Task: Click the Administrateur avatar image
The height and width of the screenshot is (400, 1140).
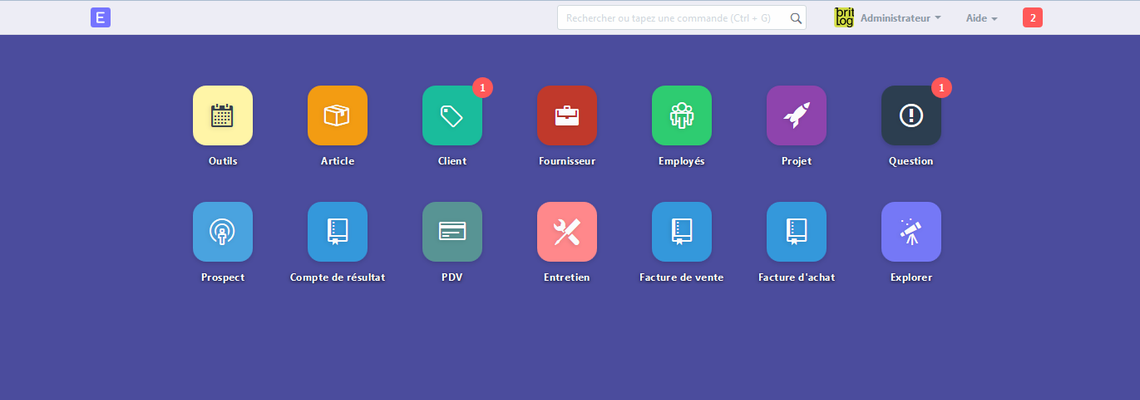Action: 843,17
